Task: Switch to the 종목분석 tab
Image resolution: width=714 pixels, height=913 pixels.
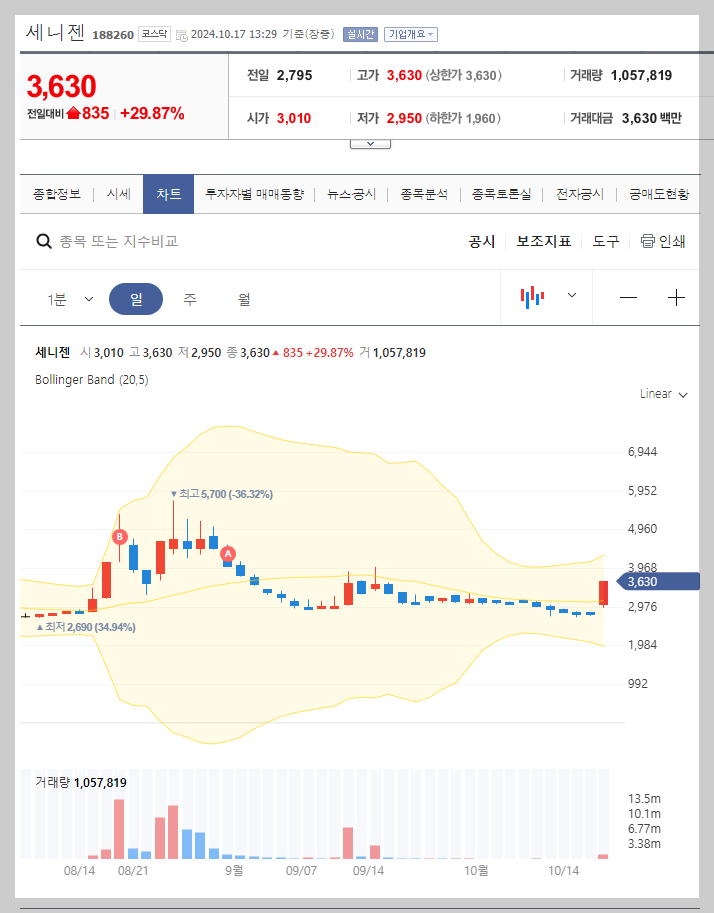Action: [x=424, y=195]
